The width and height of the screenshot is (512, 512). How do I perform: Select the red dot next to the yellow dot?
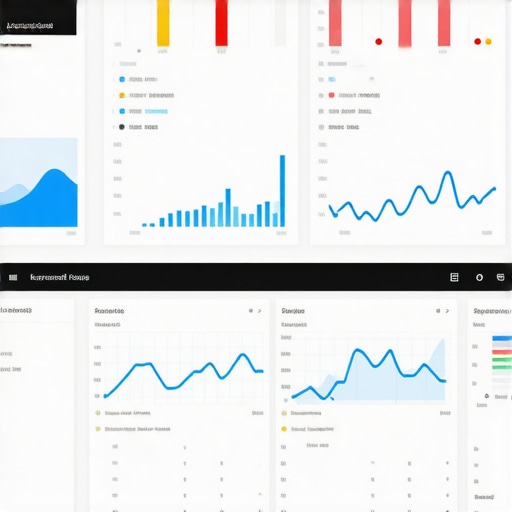pyautogui.click(x=477, y=41)
